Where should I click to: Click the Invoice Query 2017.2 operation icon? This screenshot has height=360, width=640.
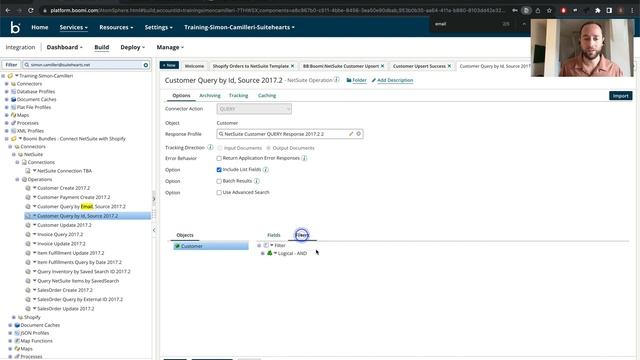pyautogui.click(x=28, y=234)
